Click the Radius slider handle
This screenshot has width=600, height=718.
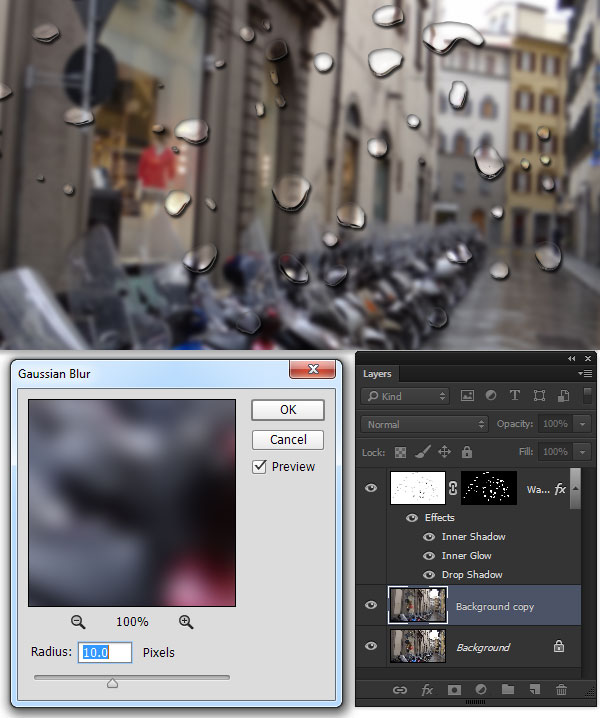coord(112,684)
